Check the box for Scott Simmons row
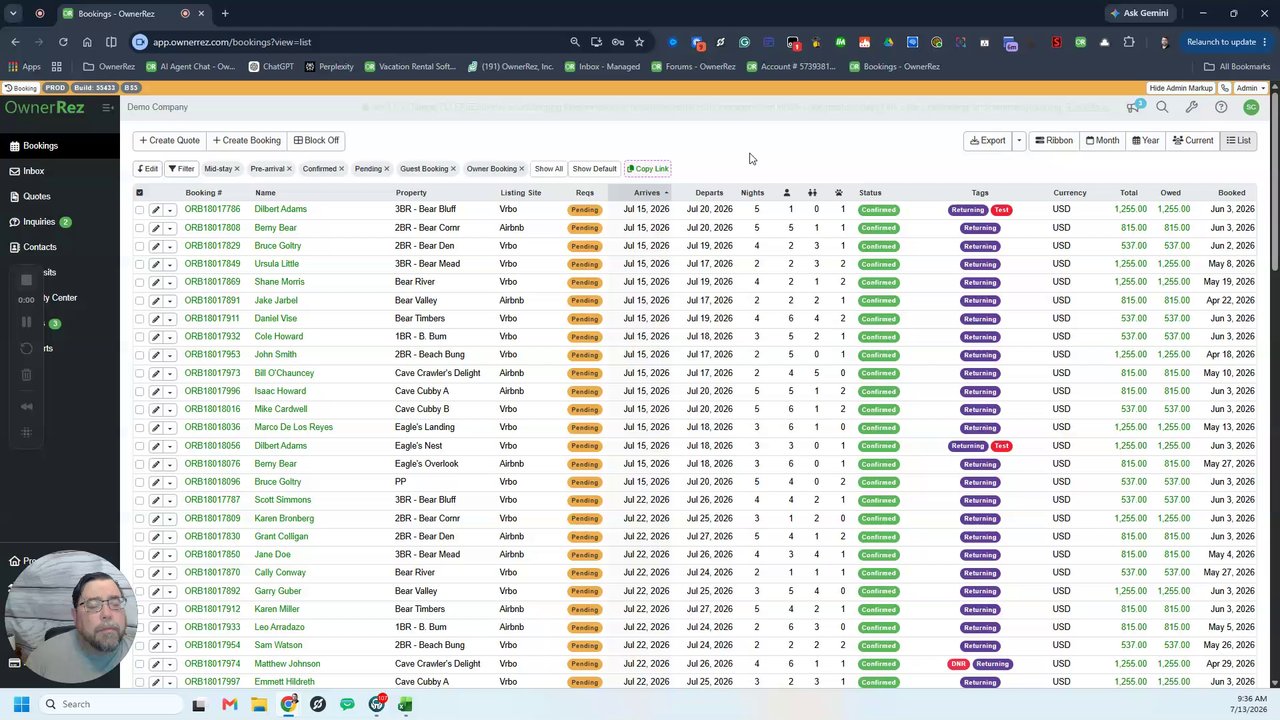 [x=140, y=500]
